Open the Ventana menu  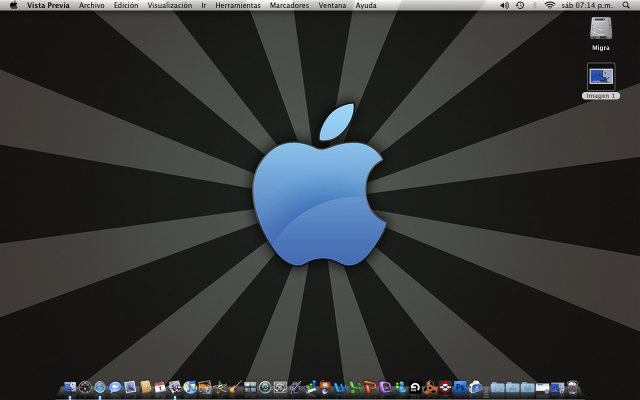pyautogui.click(x=332, y=5)
